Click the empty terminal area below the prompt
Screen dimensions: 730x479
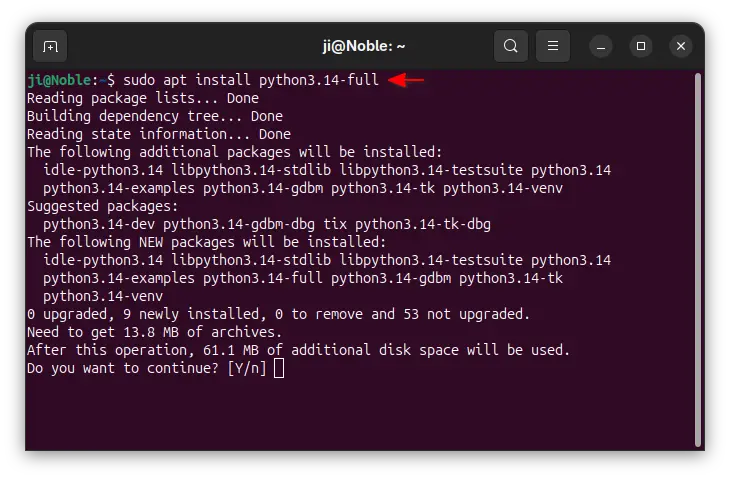pyautogui.click(x=358, y=414)
